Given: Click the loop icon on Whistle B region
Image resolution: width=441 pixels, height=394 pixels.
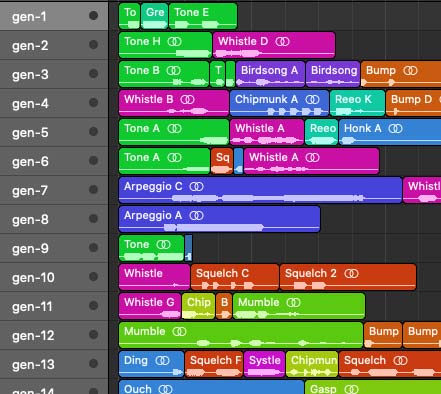Looking at the screenshot, I should pos(188,100).
